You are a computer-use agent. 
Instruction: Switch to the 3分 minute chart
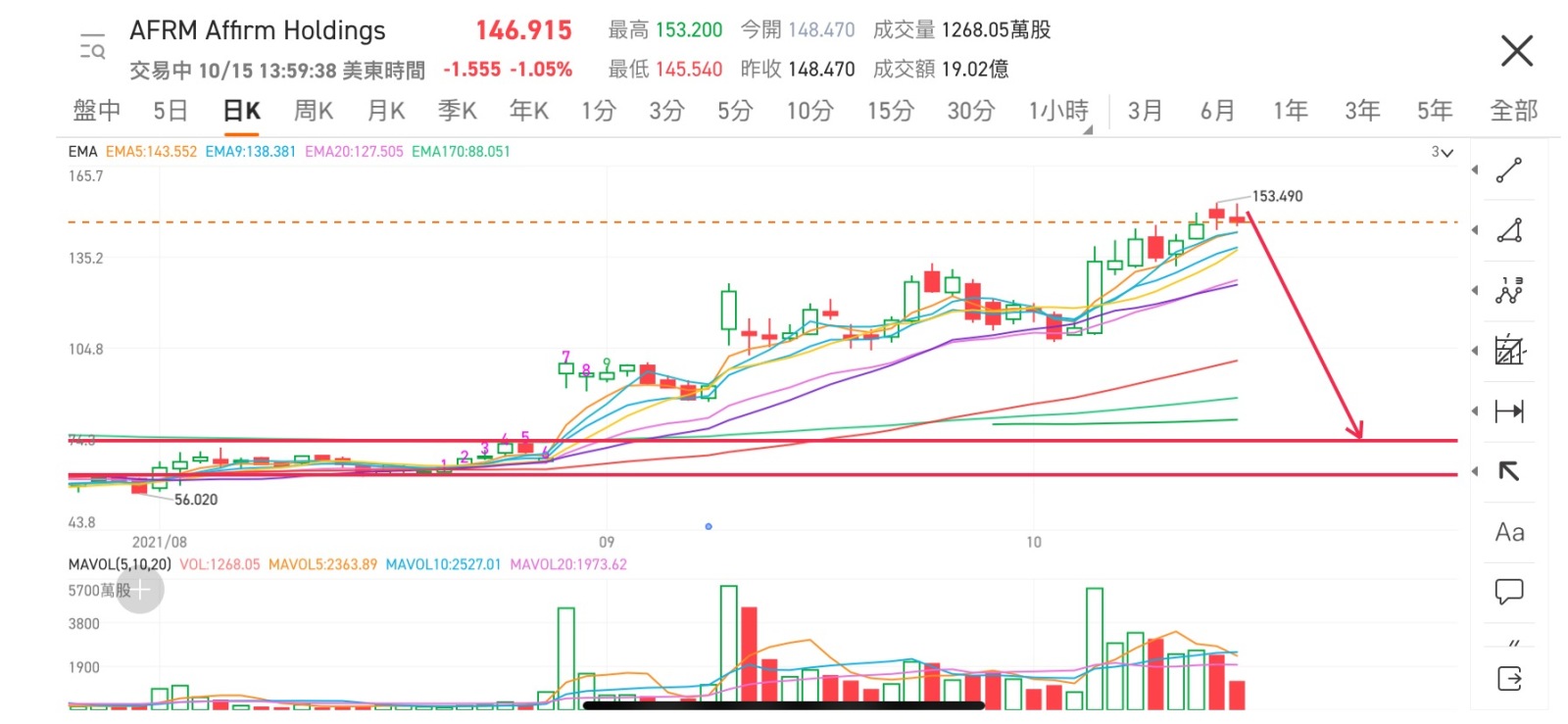coord(666,111)
